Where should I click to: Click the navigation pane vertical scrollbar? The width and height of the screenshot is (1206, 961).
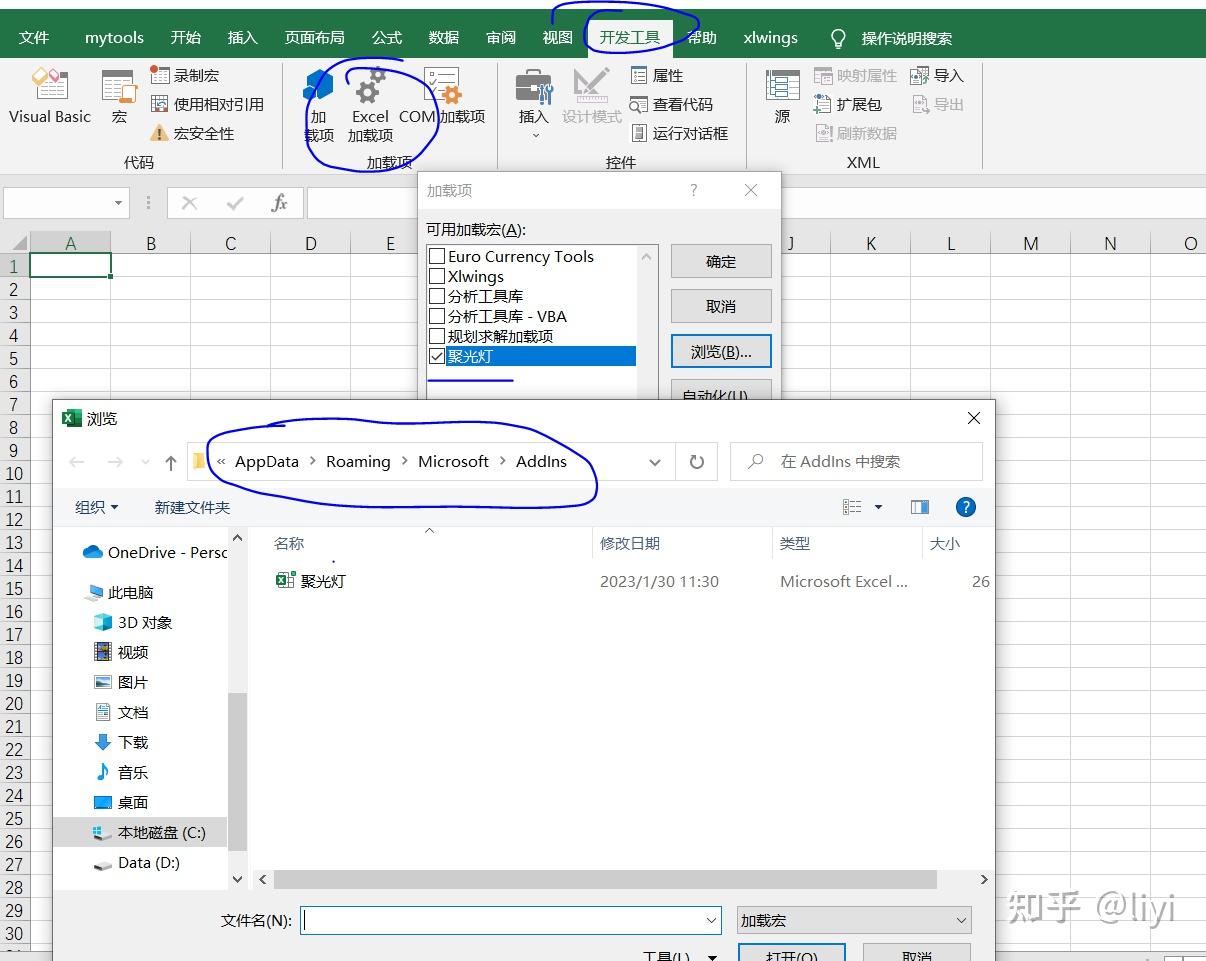237,772
